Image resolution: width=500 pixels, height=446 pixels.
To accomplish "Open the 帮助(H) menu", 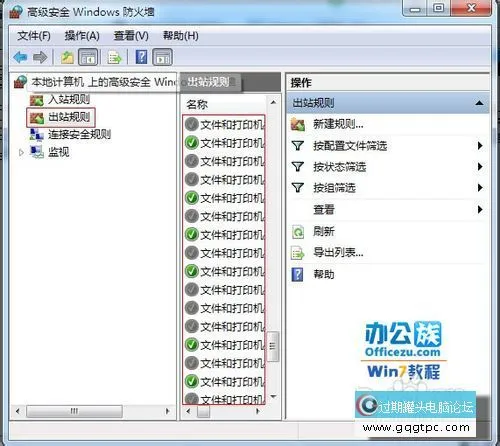I will (180, 36).
